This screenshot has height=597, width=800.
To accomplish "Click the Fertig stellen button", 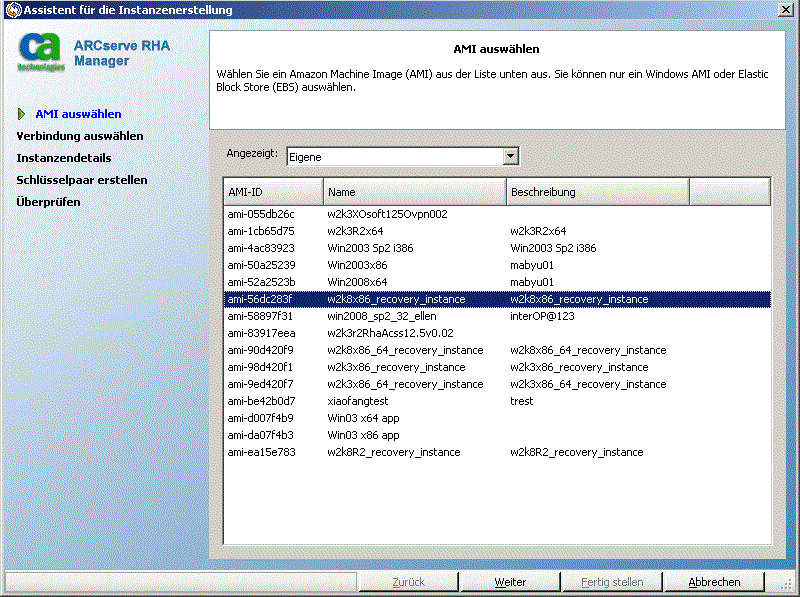I will click(612, 582).
